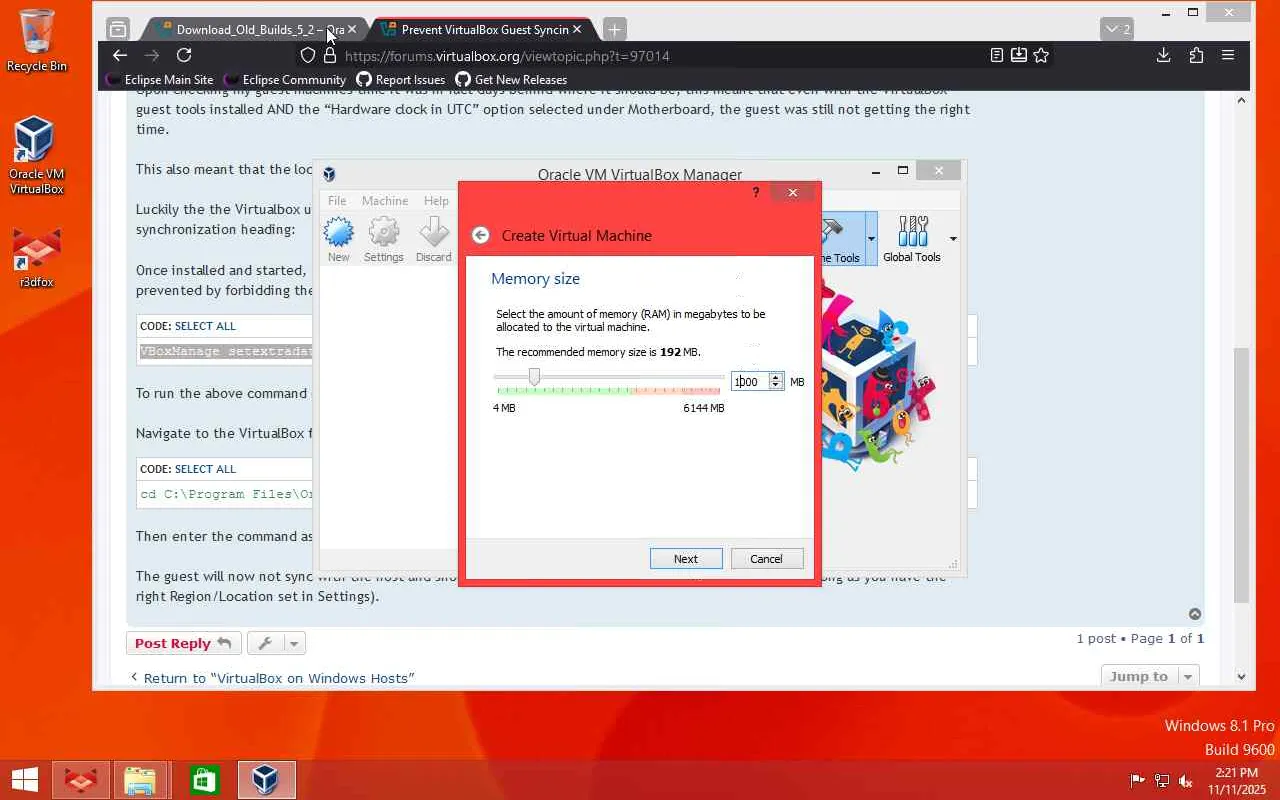Close the Download_Old_Builds_5_2 tab
This screenshot has height=800, width=1280.
(x=352, y=29)
